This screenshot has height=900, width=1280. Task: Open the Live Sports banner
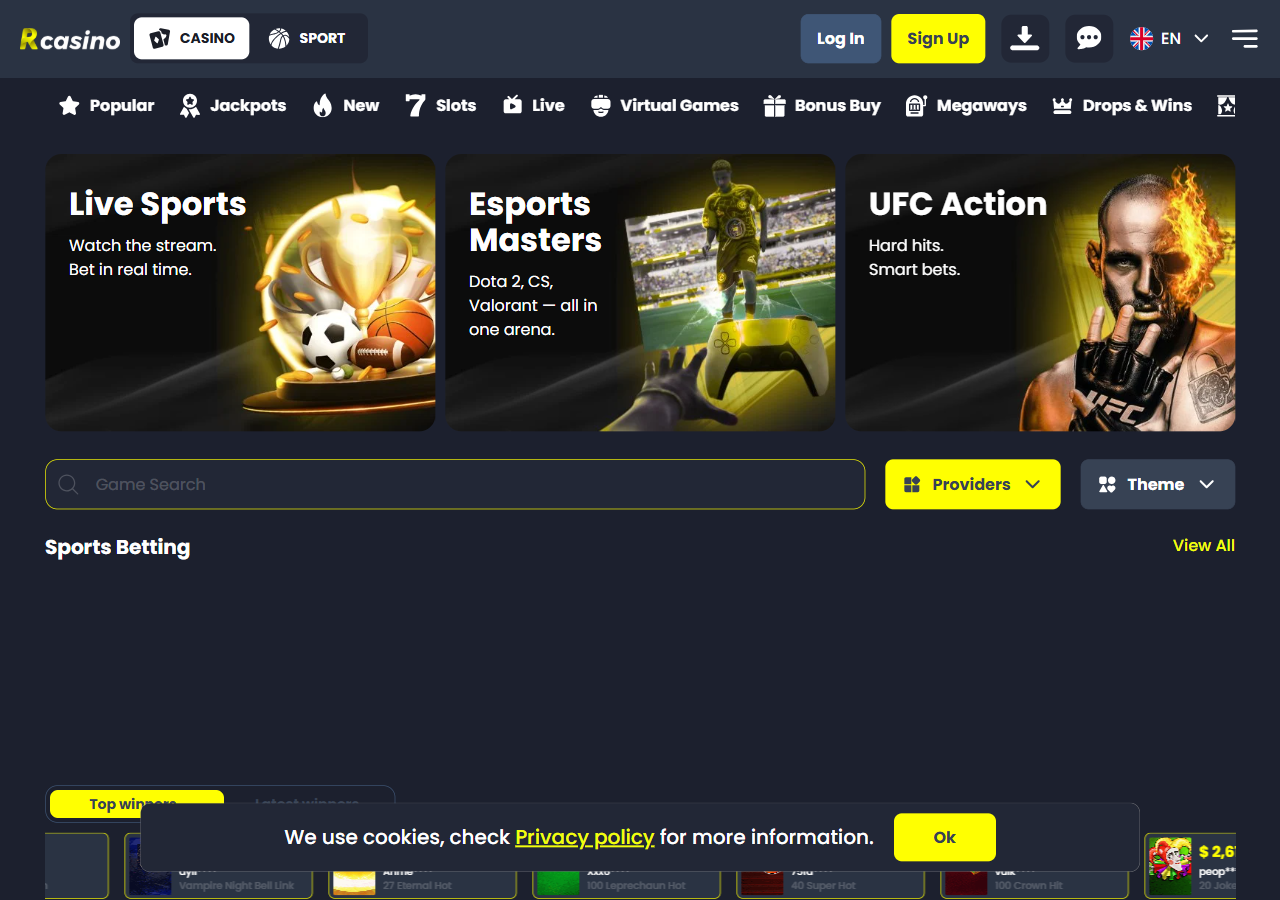pos(240,293)
